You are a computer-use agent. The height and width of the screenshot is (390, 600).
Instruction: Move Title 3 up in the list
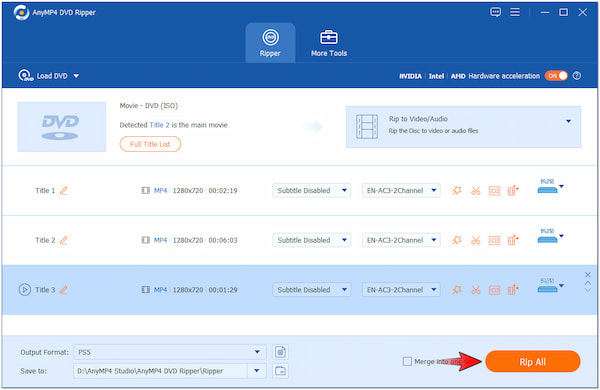[588, 283]
